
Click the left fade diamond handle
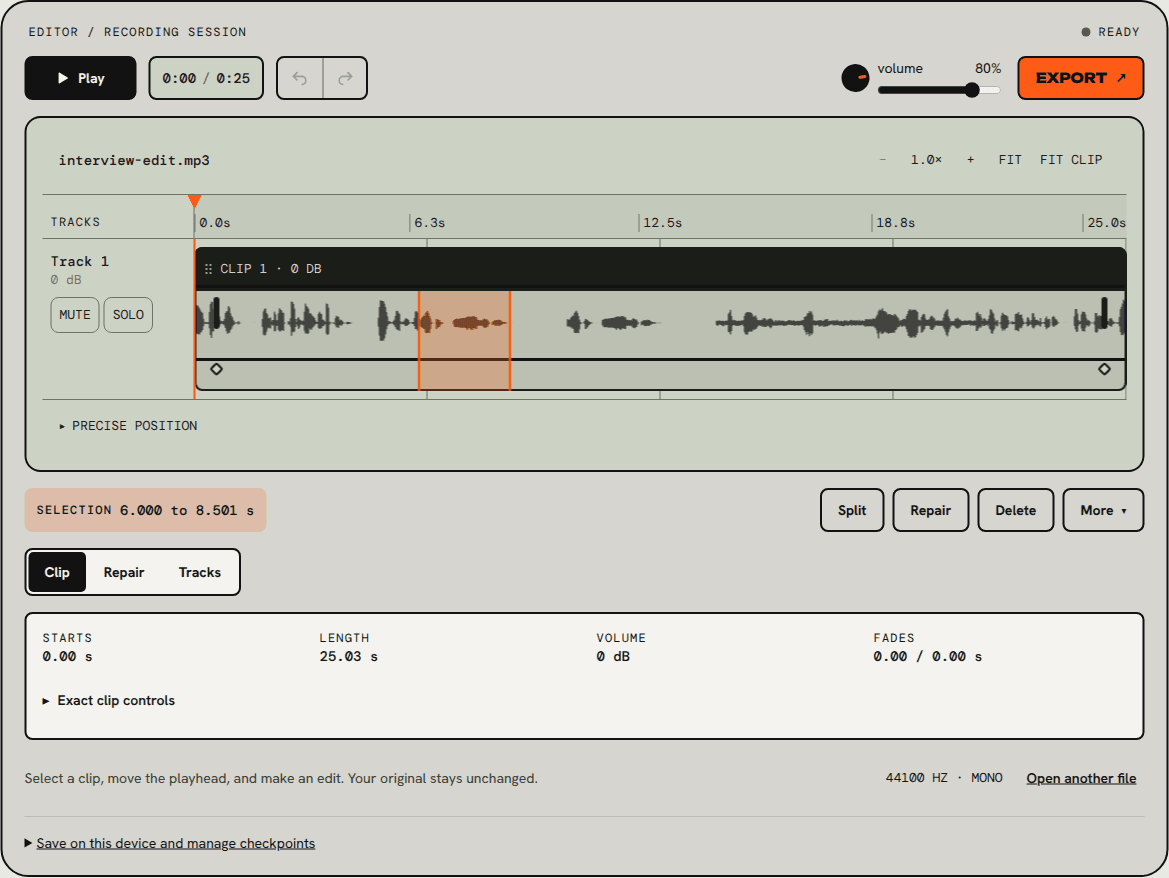[216, 369]
